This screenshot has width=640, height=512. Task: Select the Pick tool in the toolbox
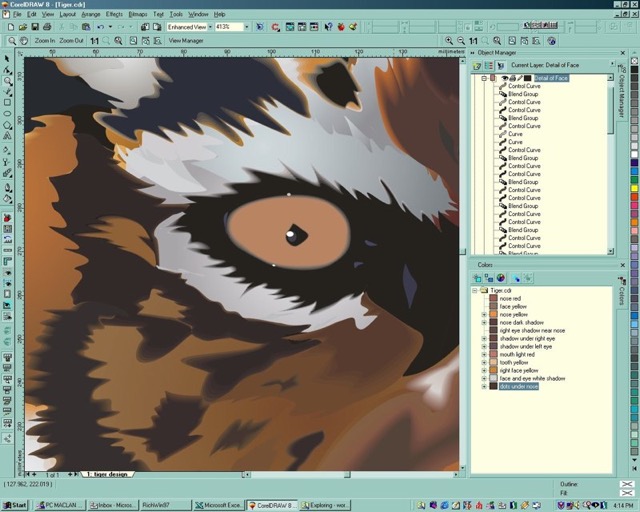(7, 59)
